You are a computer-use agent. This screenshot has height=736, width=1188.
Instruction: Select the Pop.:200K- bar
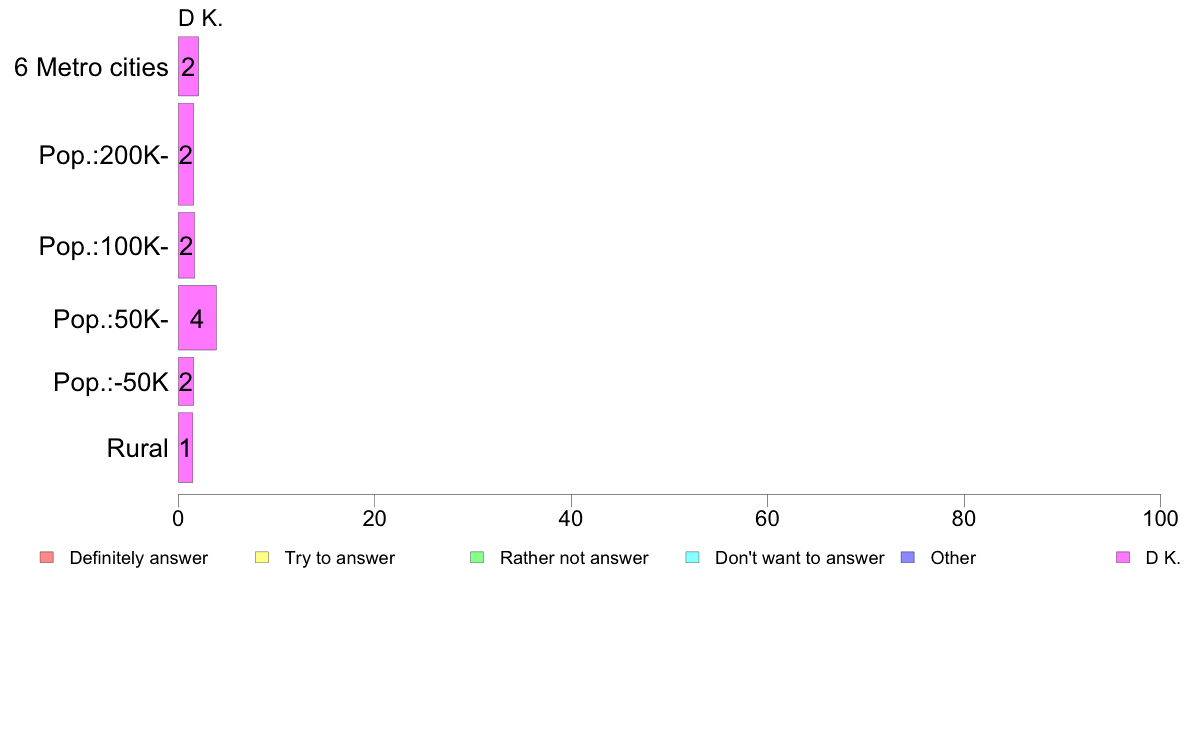point(186,154)
